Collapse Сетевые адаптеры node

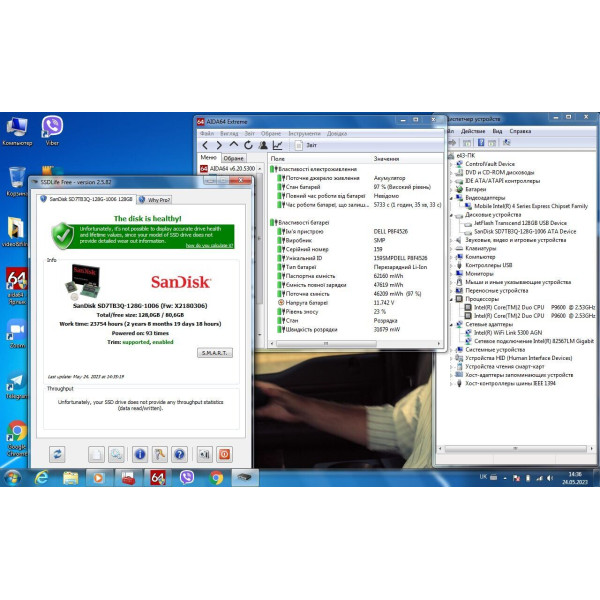(452, 324)
